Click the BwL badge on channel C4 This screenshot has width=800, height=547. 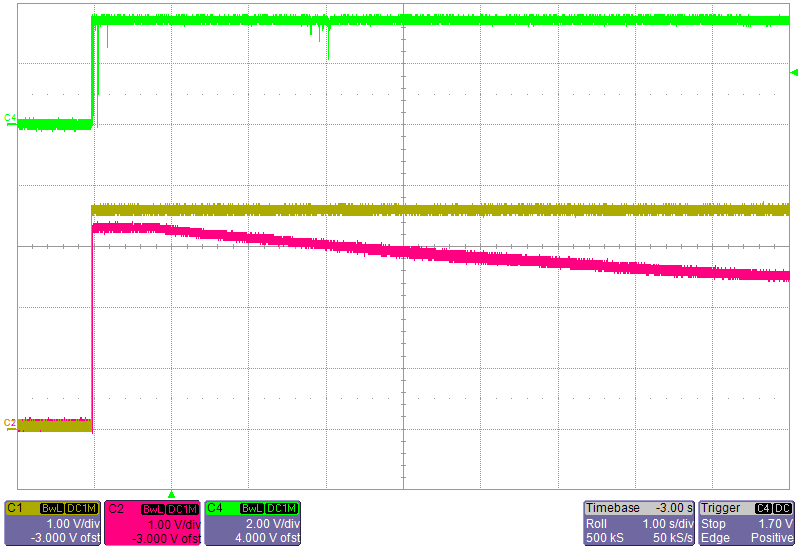click(252, 508)
